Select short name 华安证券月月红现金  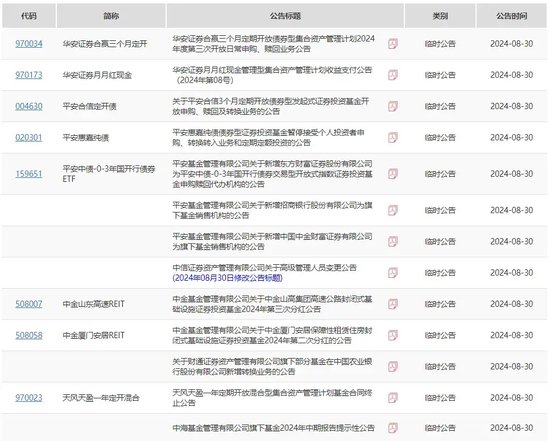[x=97, y=75]
